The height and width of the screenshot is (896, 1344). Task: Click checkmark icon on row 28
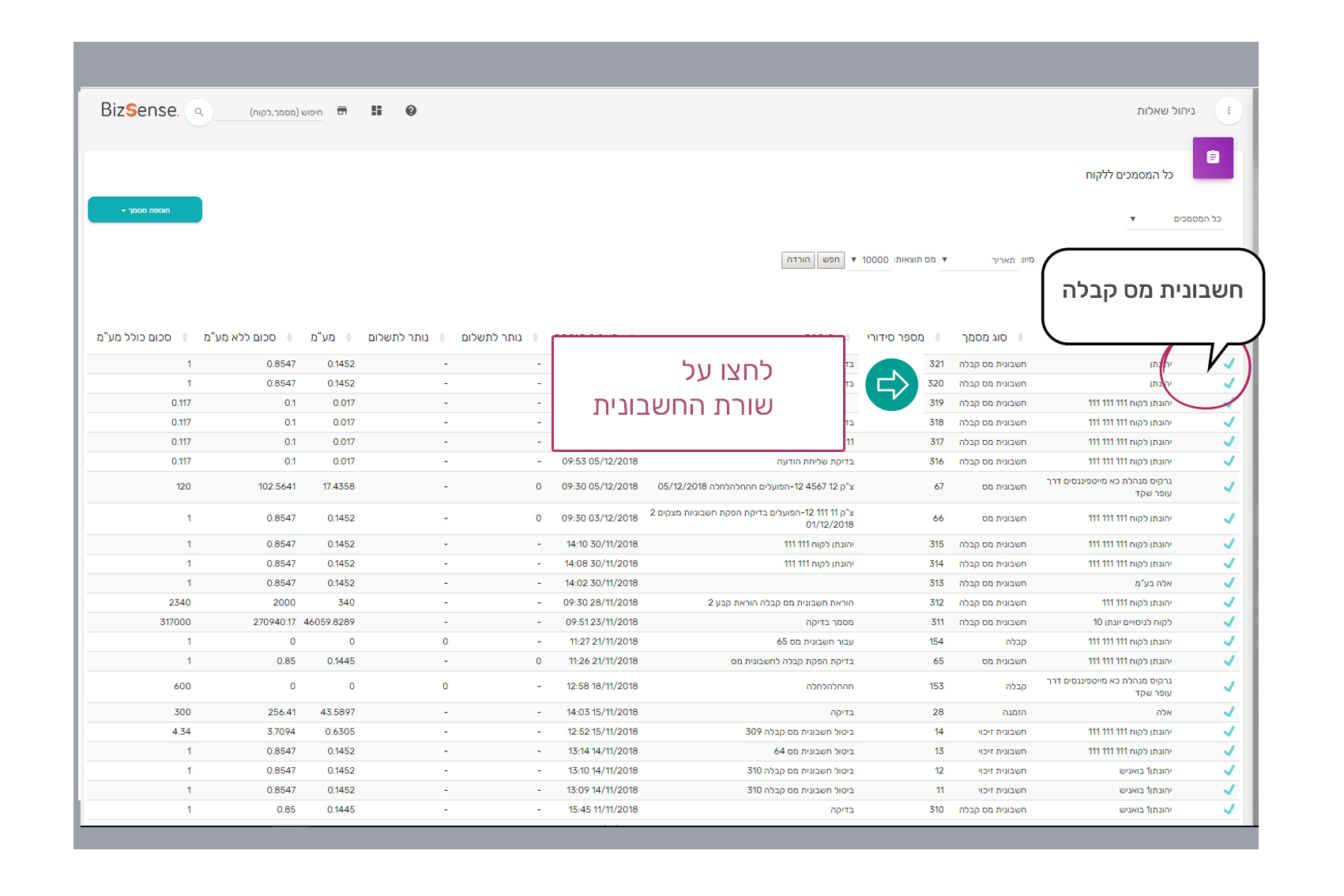point(1229,712)
